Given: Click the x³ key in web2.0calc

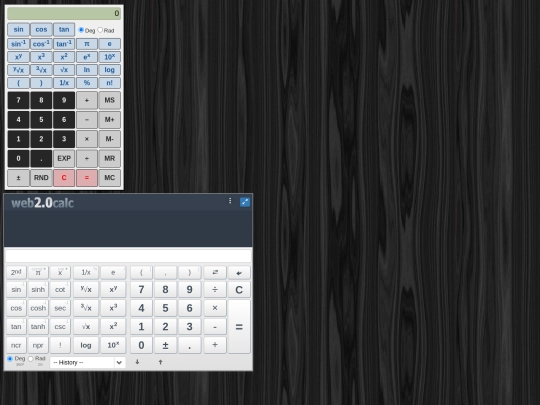Looking at the screenshot, I should [113, 308].
